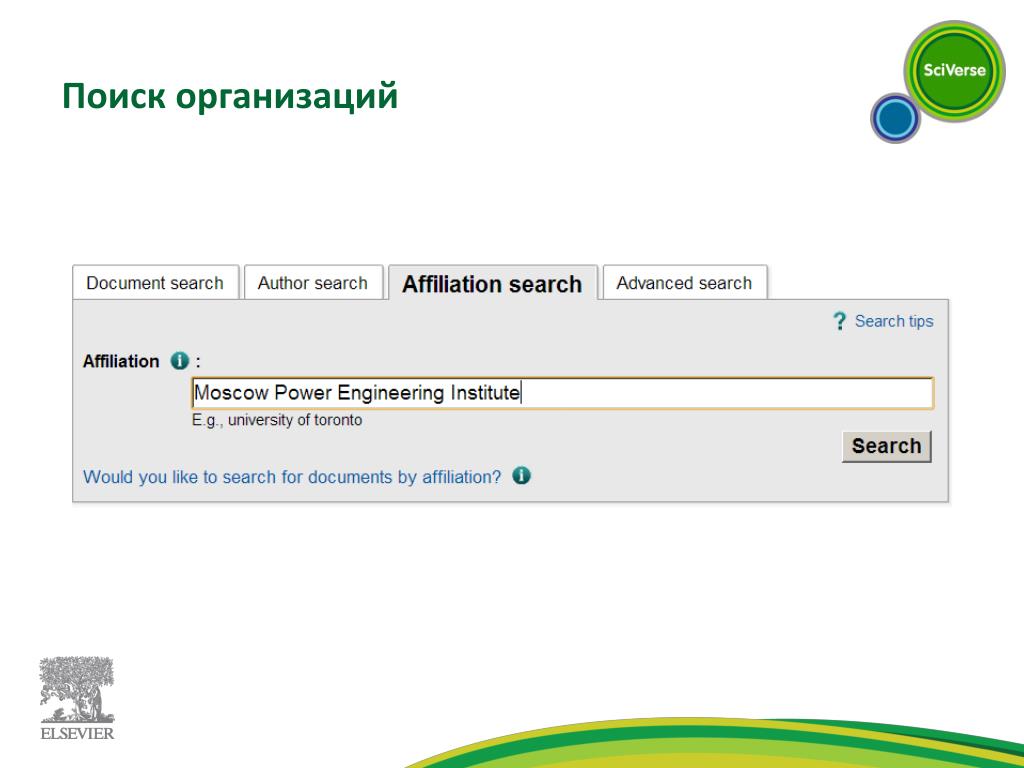Select the Affiliation search tab

492,283
